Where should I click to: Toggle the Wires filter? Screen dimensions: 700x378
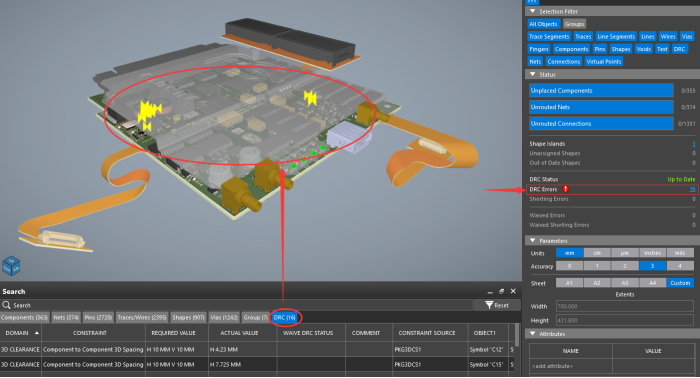click(x=668, y=37)
